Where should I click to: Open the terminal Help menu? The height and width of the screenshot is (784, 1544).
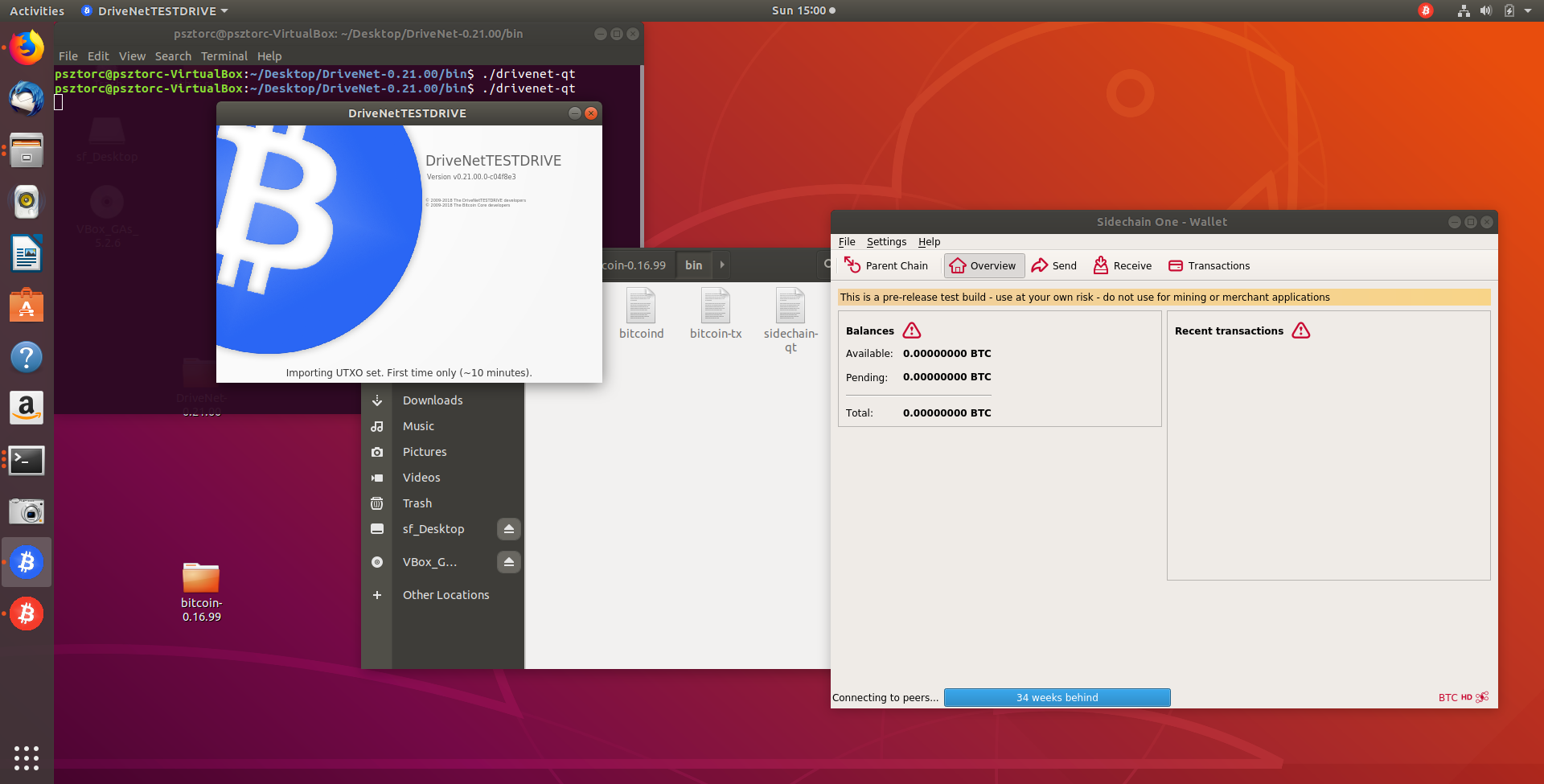269,56
